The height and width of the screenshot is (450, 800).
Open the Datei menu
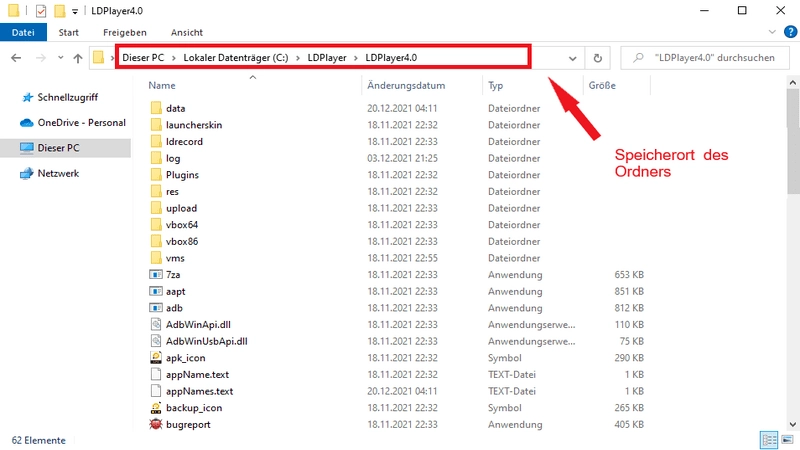click(x=23, y=32)
